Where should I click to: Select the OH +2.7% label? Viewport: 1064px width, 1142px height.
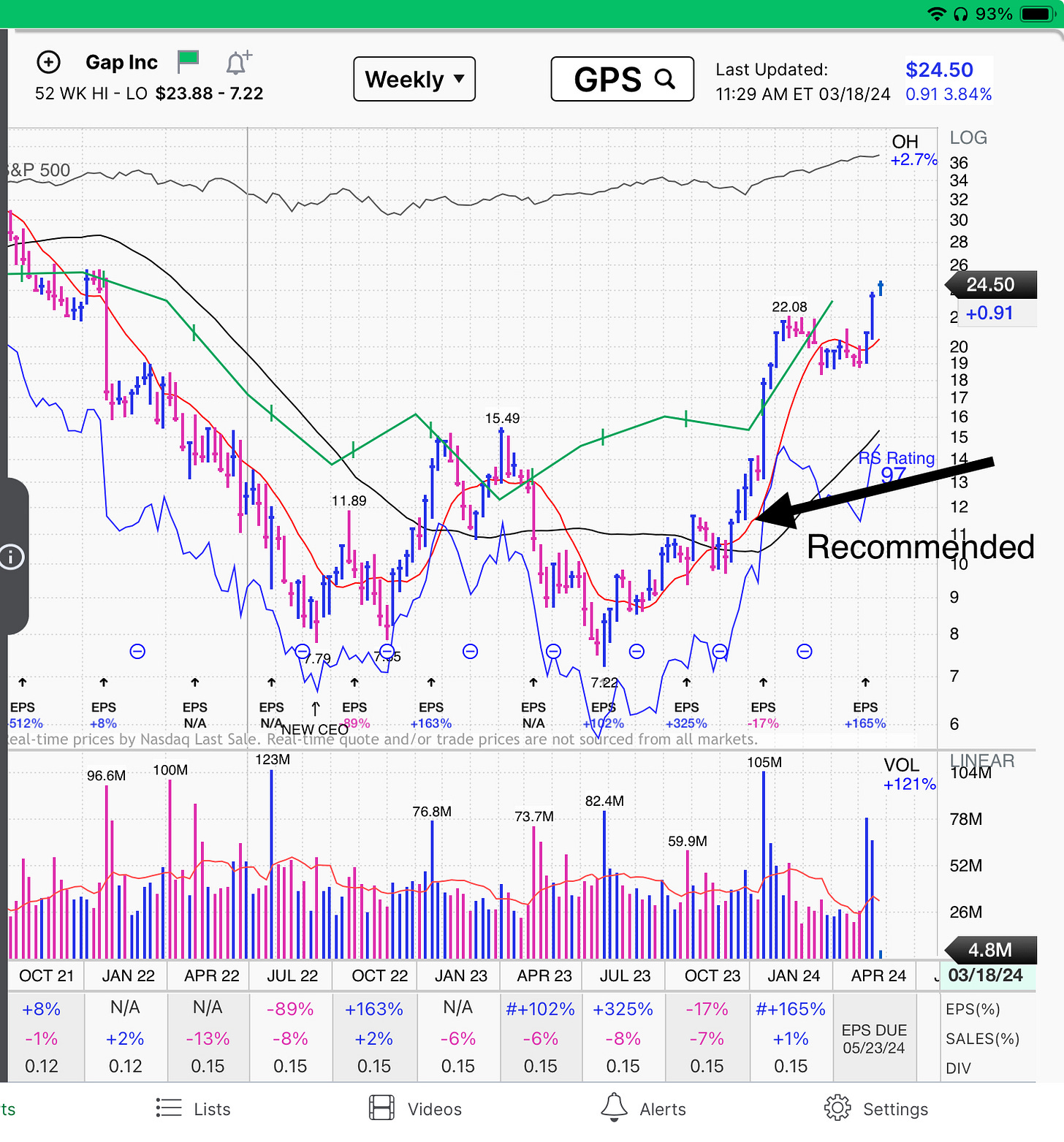tap(913, 150)
